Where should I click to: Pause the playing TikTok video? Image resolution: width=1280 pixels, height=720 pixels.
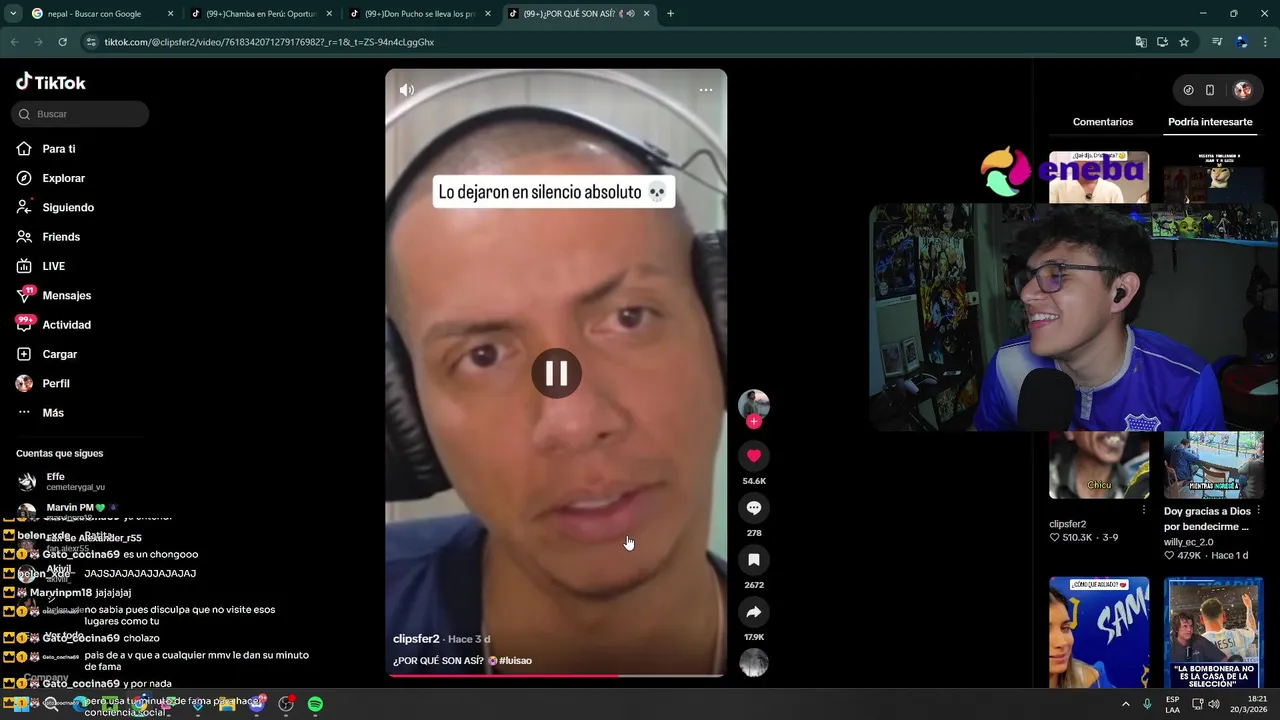click(x=556, y=374)
